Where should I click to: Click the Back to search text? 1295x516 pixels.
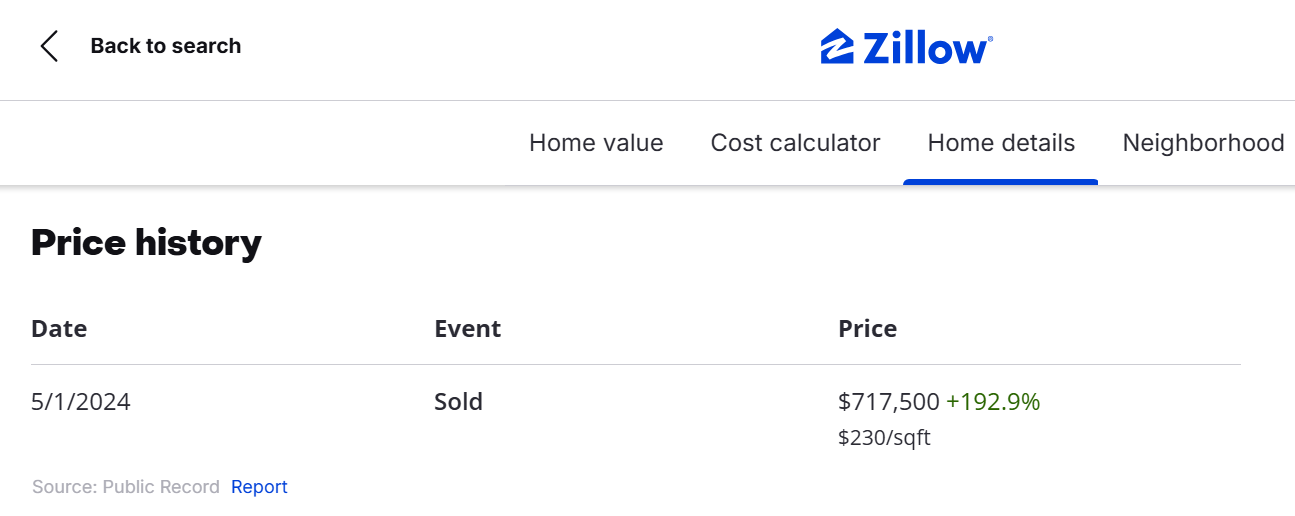click(165, 46)
